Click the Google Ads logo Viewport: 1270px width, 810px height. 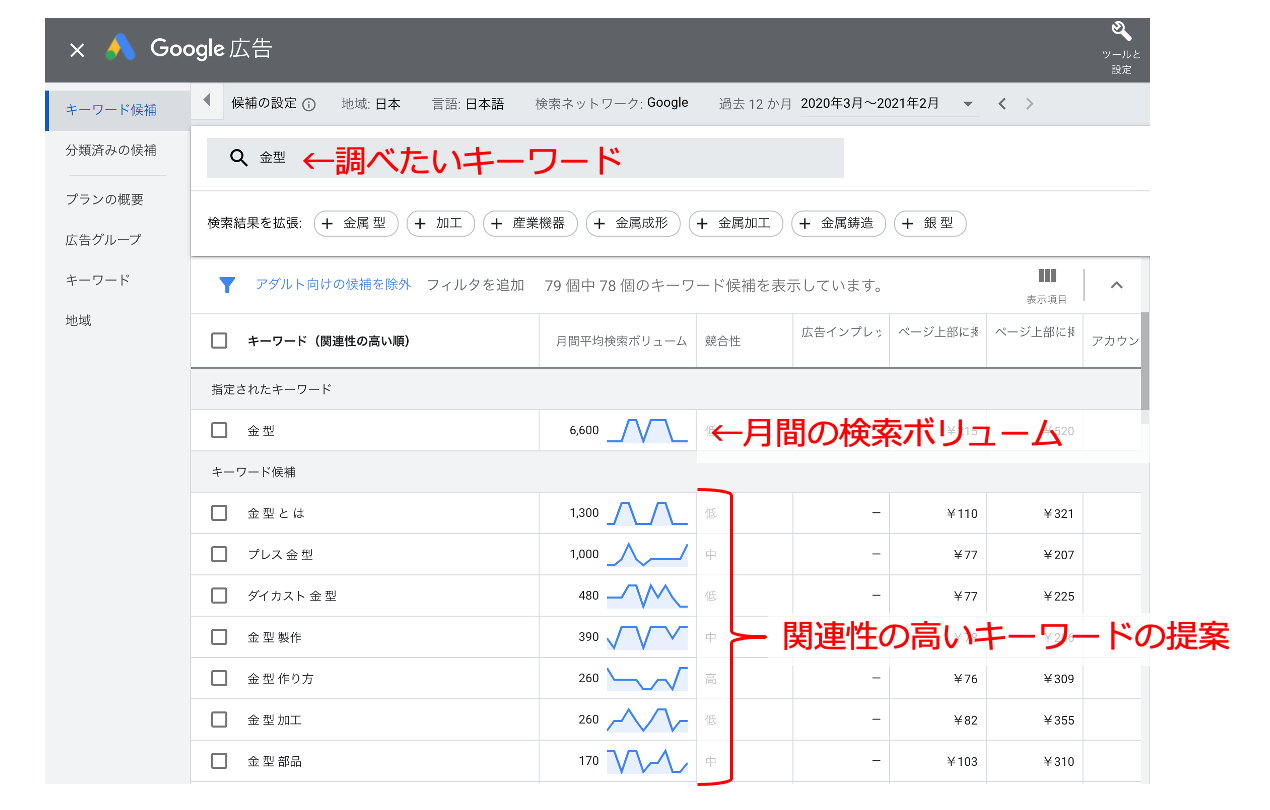pyautogui.click(x=120, y=48)
